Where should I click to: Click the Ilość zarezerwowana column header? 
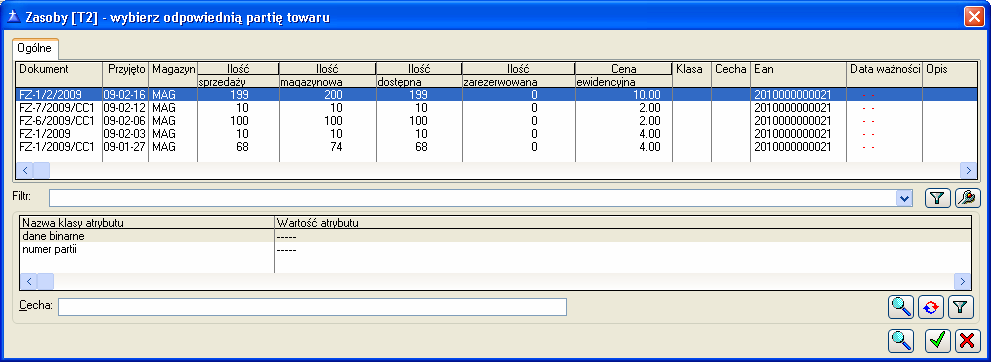tap(518, 75)
